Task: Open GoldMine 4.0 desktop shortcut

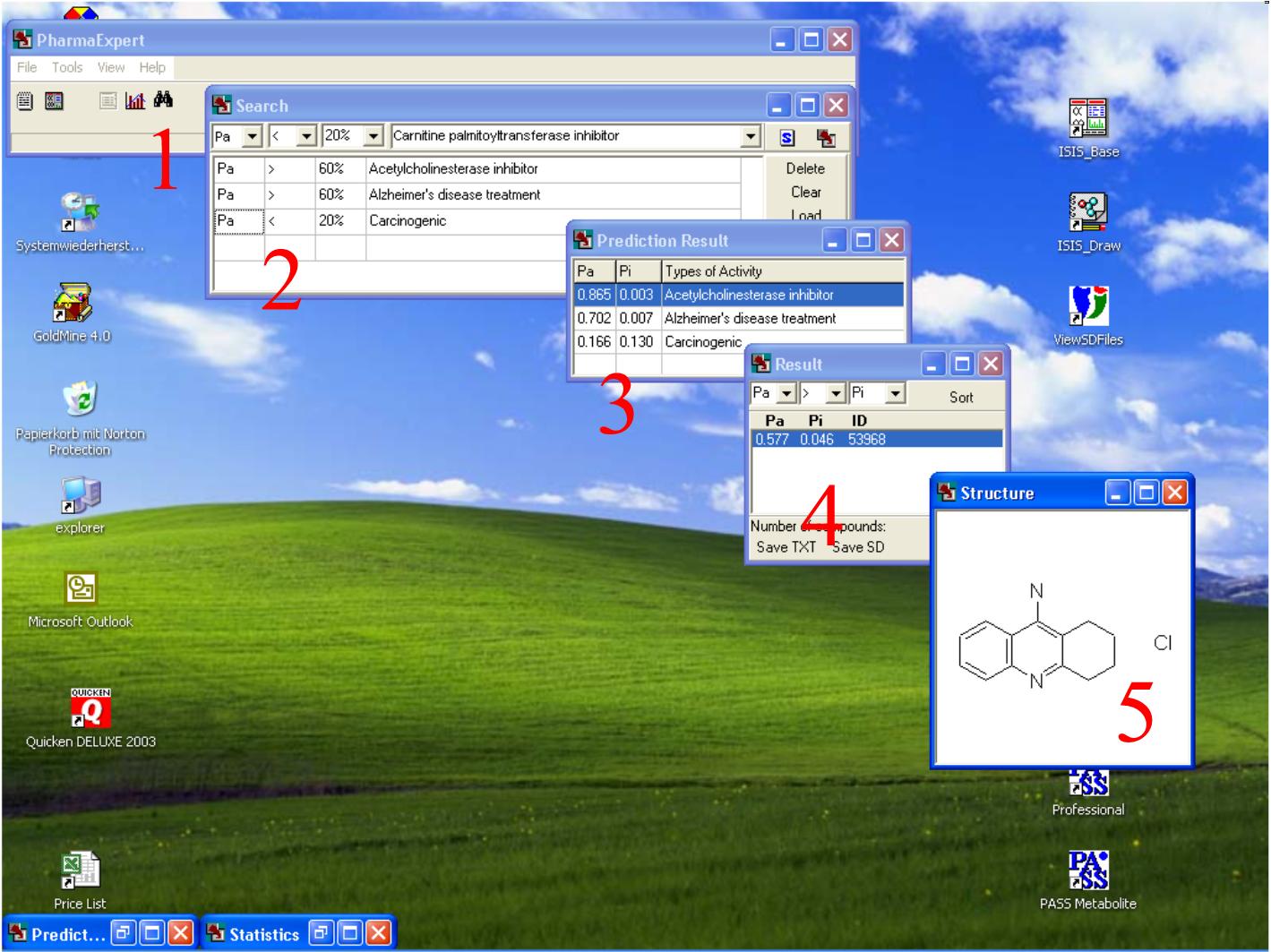Action: point(73,313)
